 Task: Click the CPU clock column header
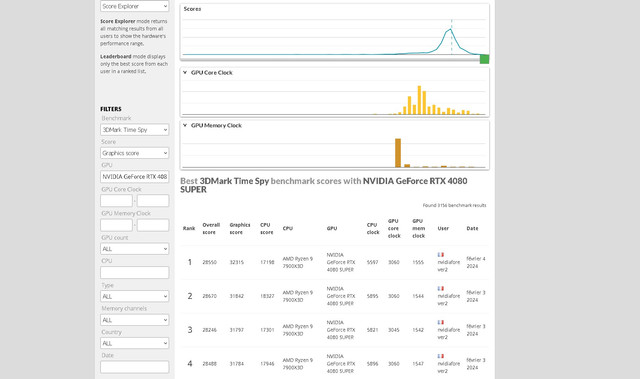pyautogui.click(x=373, y=228)
